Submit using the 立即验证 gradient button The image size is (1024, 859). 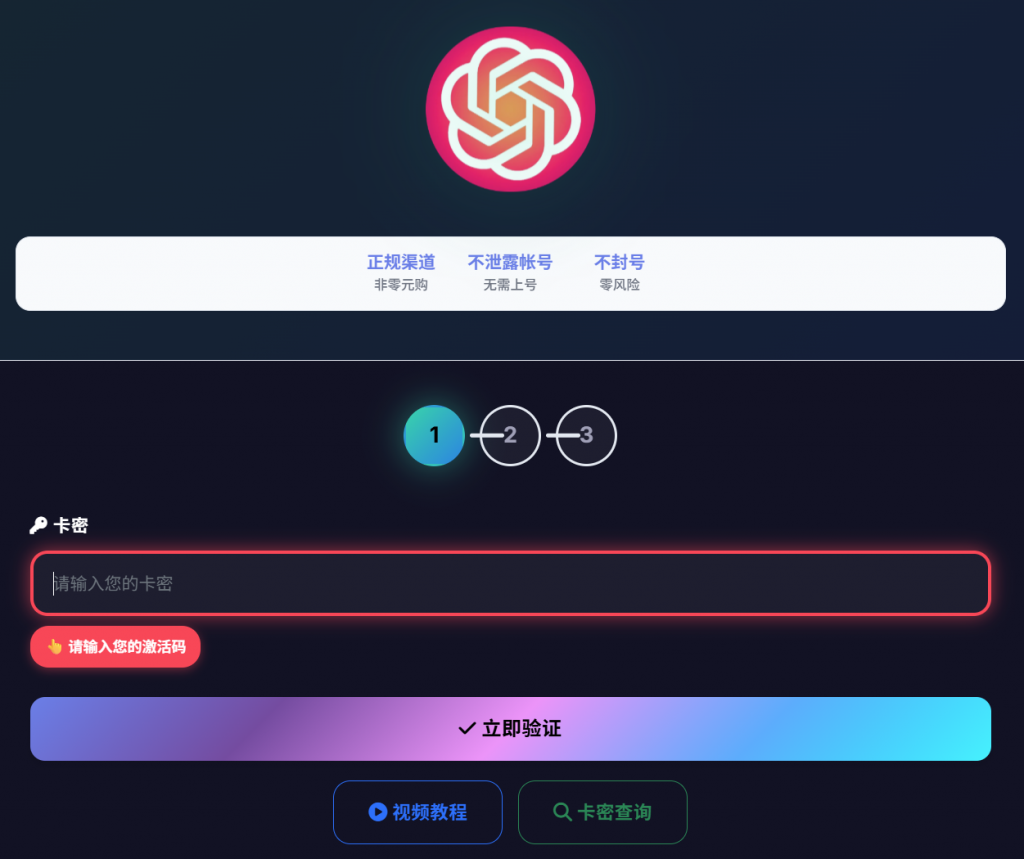click(511, 728)
